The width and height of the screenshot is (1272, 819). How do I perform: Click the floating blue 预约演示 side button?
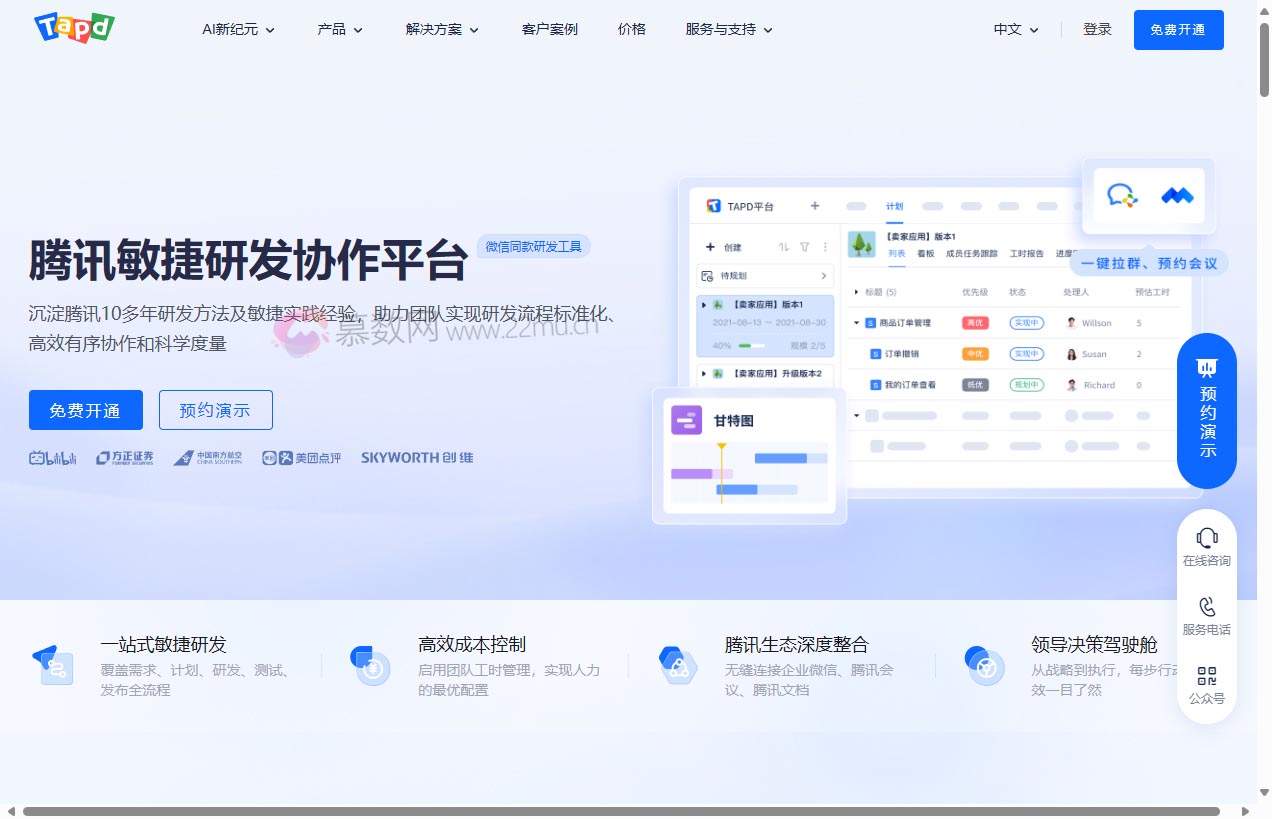click(1207, 410)
